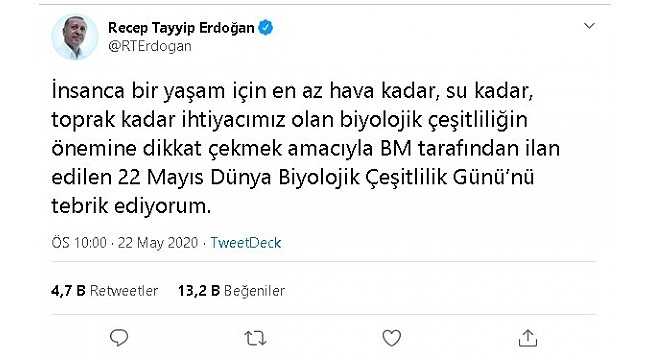Viewport: 650px width, 360px height.
Task: Click the closing words tebrik ediyorum
Action: coord(131,206)
